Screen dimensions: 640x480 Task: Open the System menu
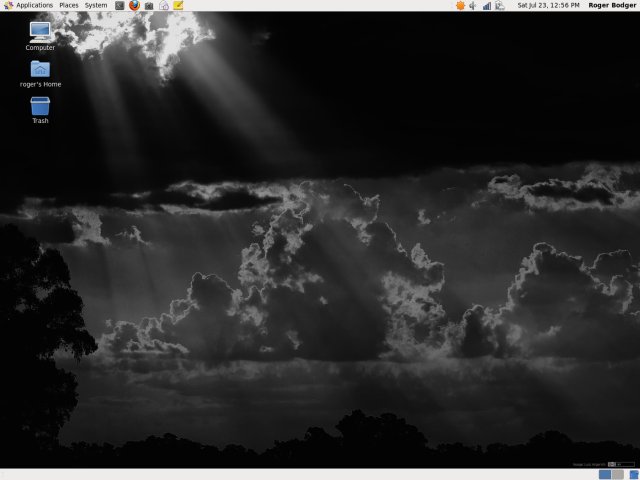pos(96,5)
